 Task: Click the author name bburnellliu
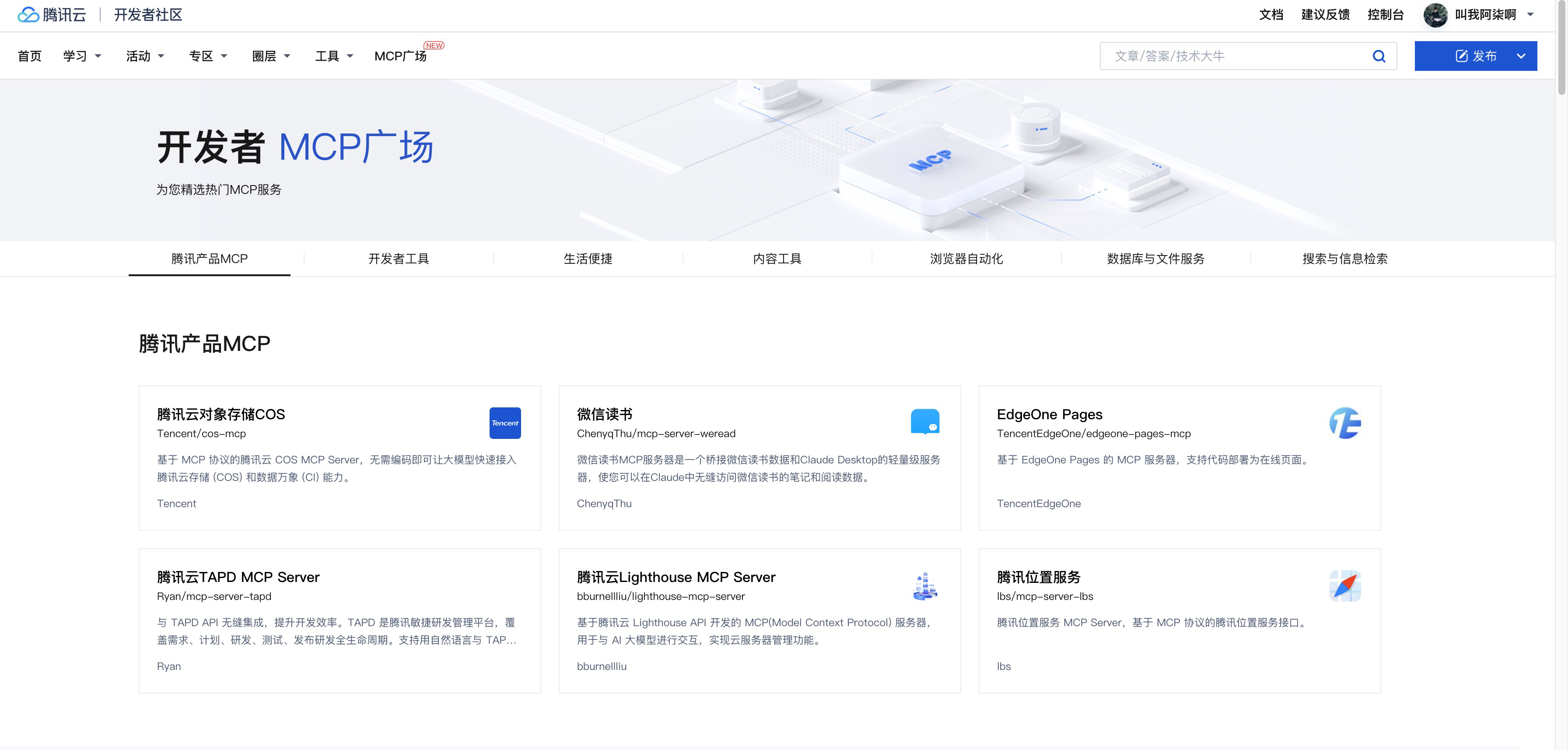coord(602,666)
